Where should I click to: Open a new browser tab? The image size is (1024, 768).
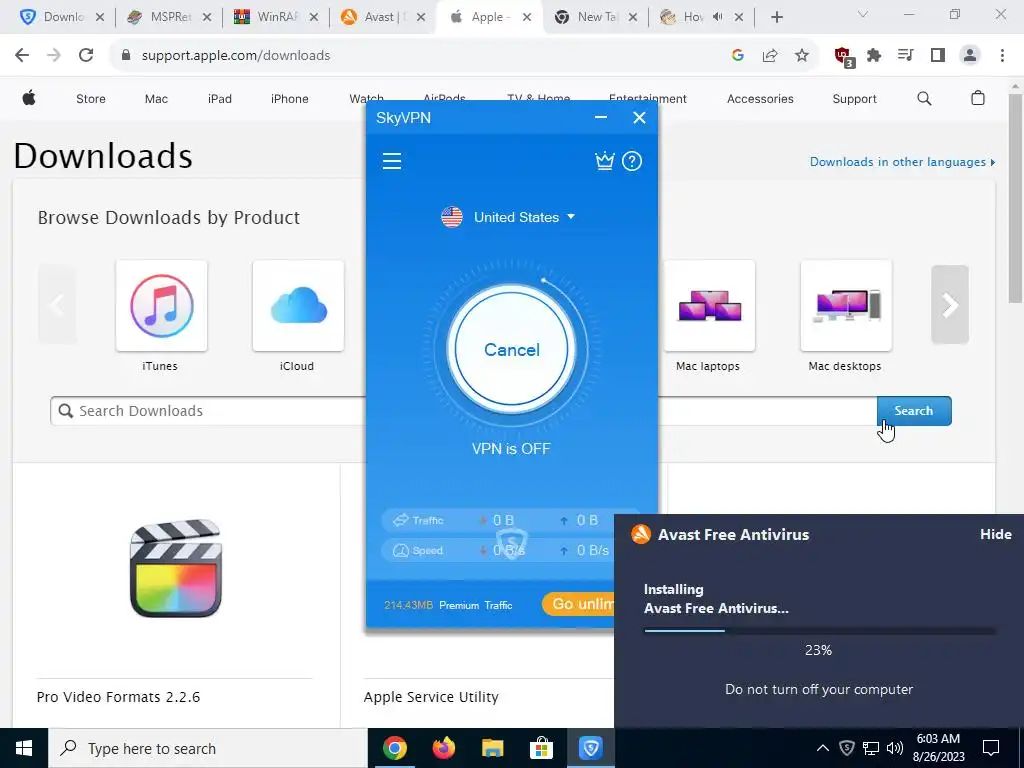point(776,17)
